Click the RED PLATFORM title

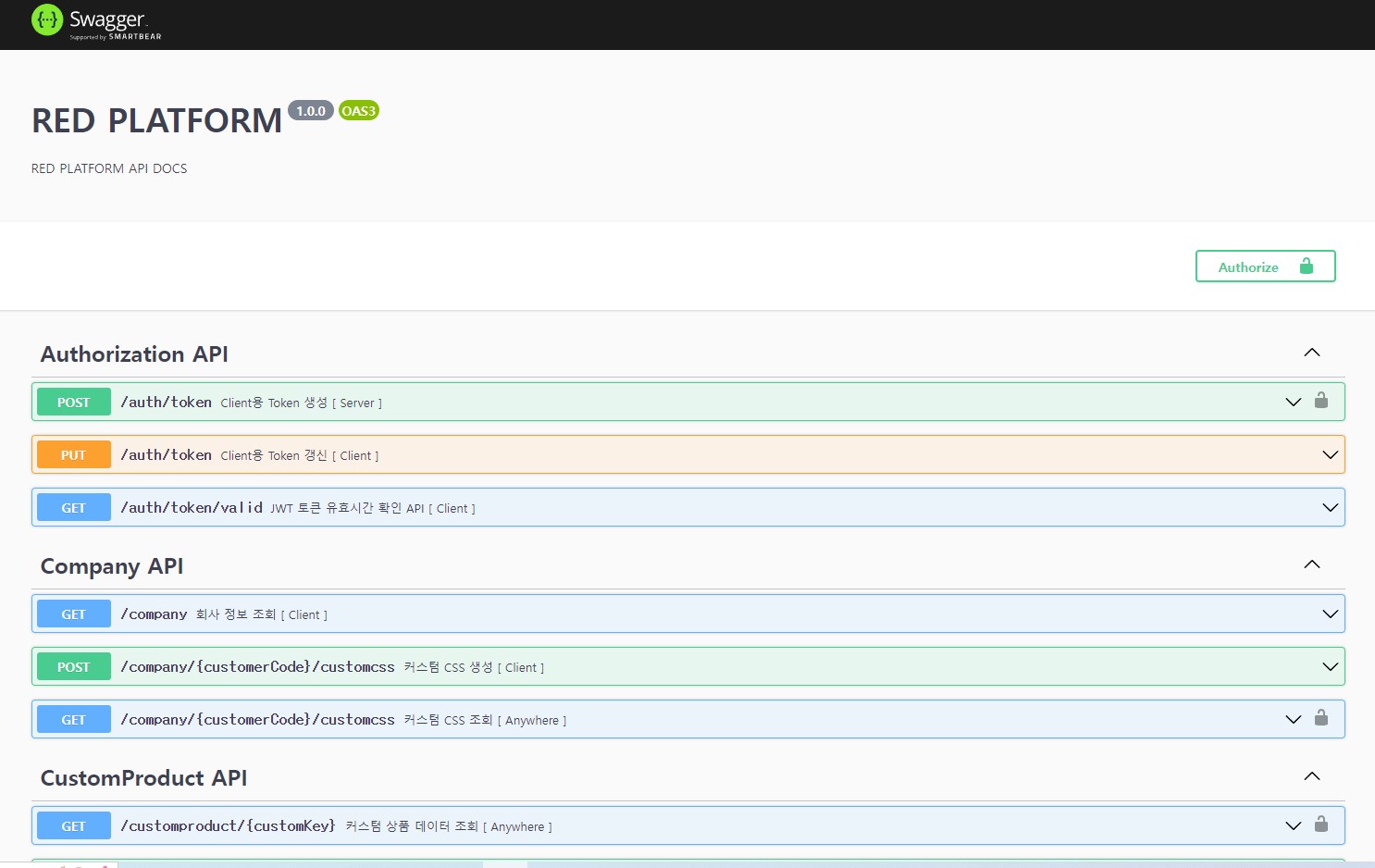coord(156,120)
